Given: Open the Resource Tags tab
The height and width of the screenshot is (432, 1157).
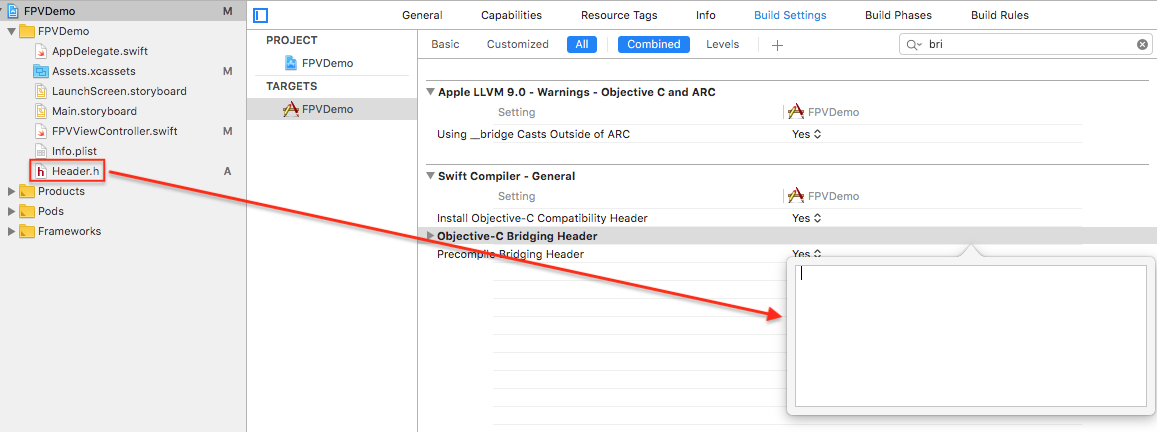Looking at the screenshot, I should coord(619,15).
